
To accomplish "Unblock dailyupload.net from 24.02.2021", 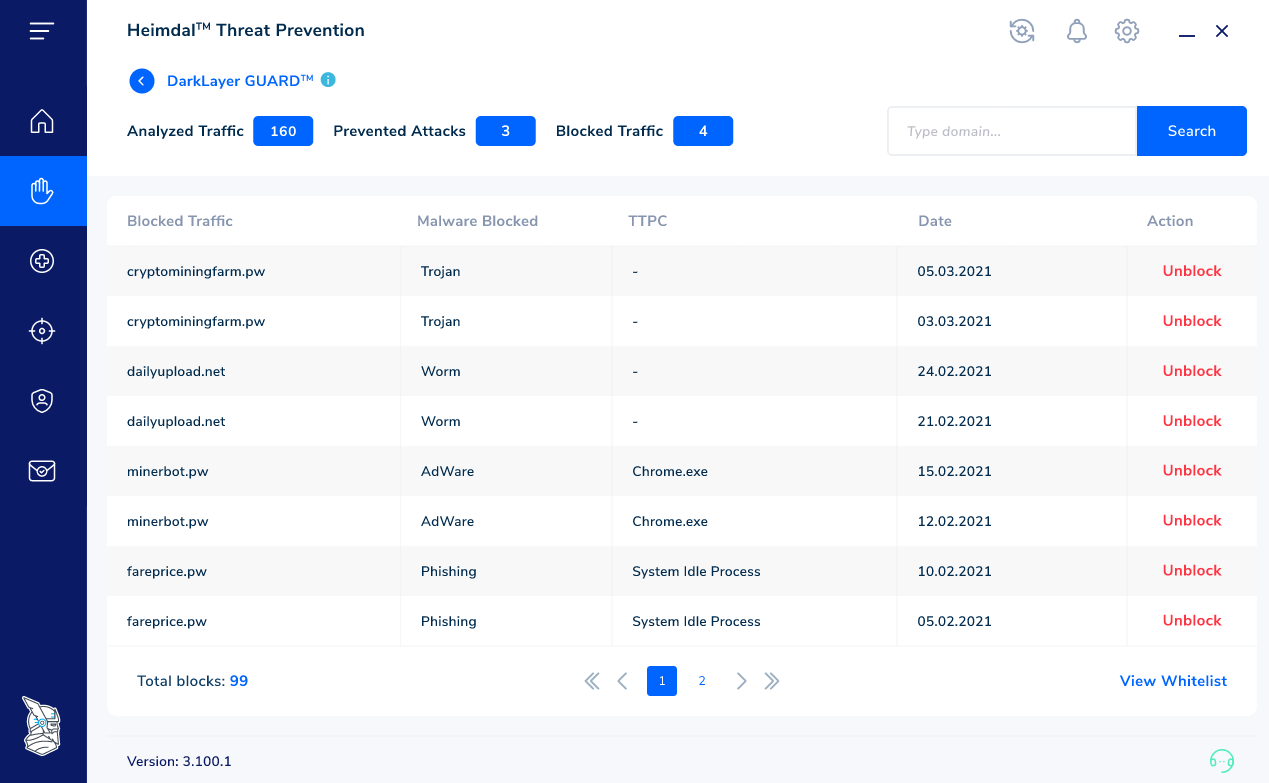I will coord(1192,371).
